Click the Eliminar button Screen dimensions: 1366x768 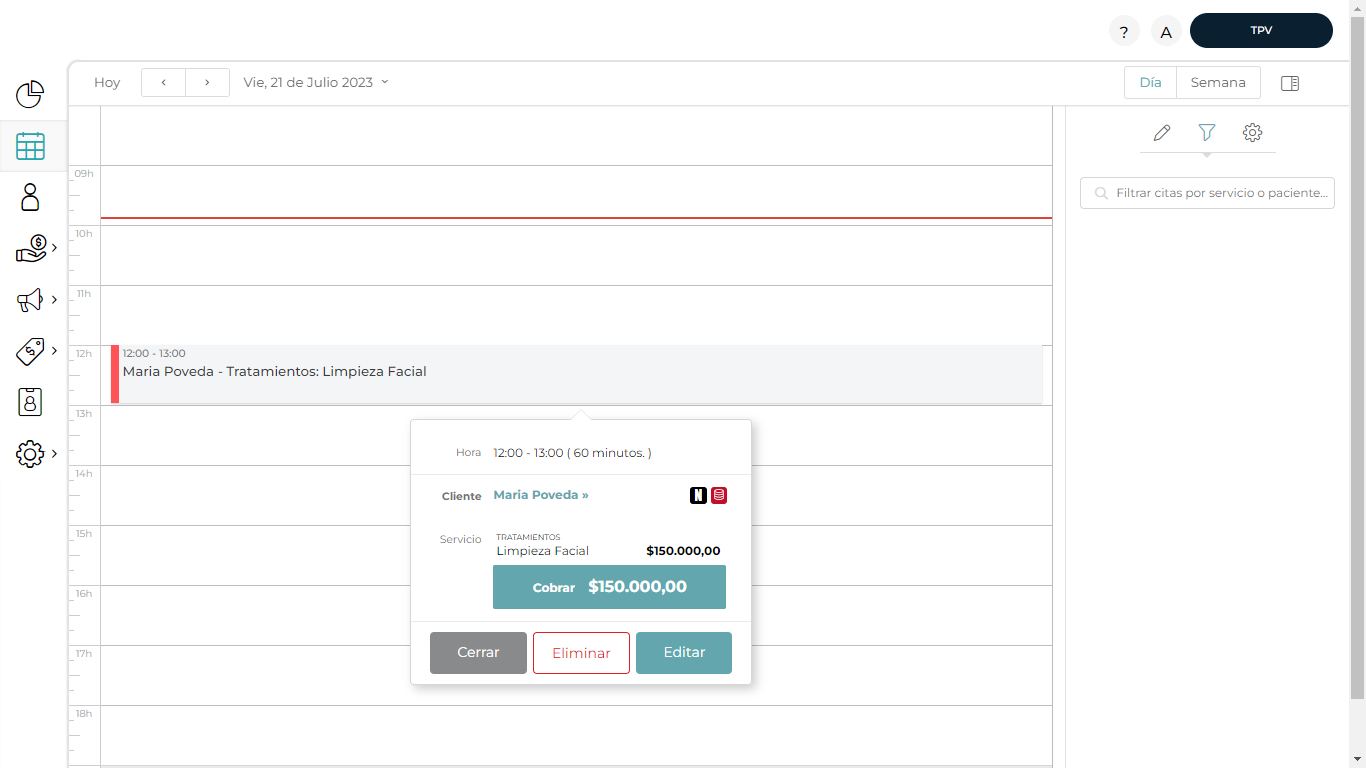coord(581,653)
